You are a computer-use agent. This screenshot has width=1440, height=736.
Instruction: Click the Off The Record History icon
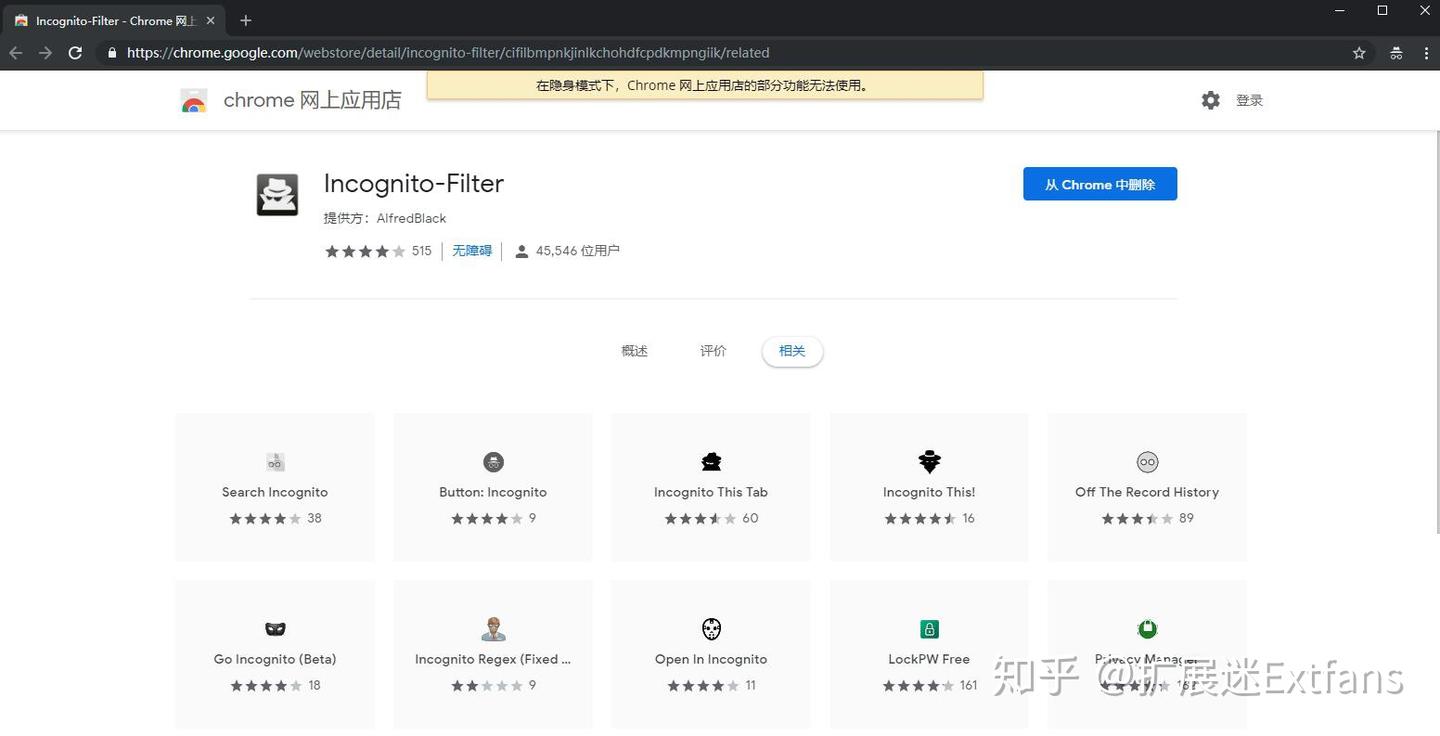click(1146, 461)
